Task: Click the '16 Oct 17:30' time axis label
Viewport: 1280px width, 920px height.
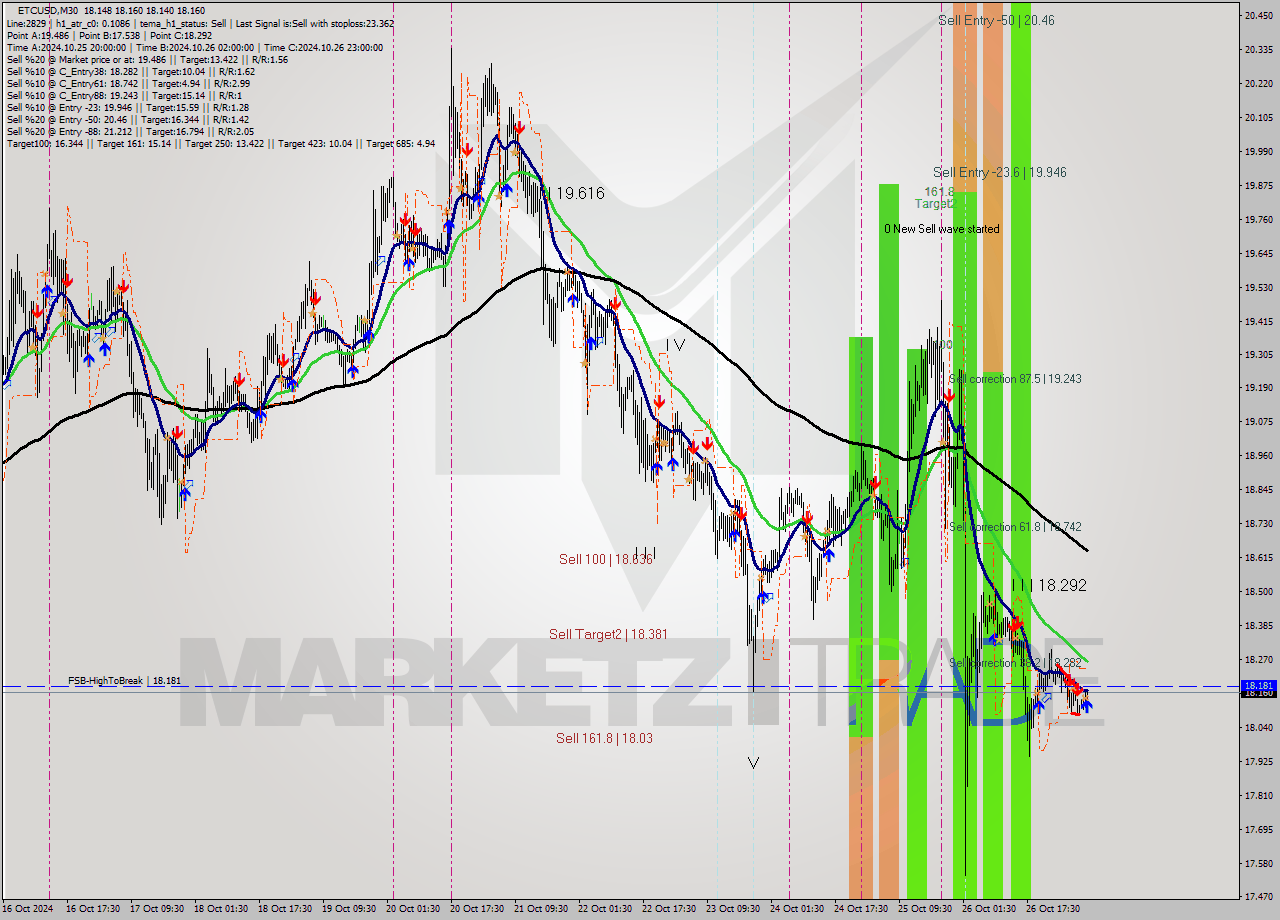Action: (93, 909)
